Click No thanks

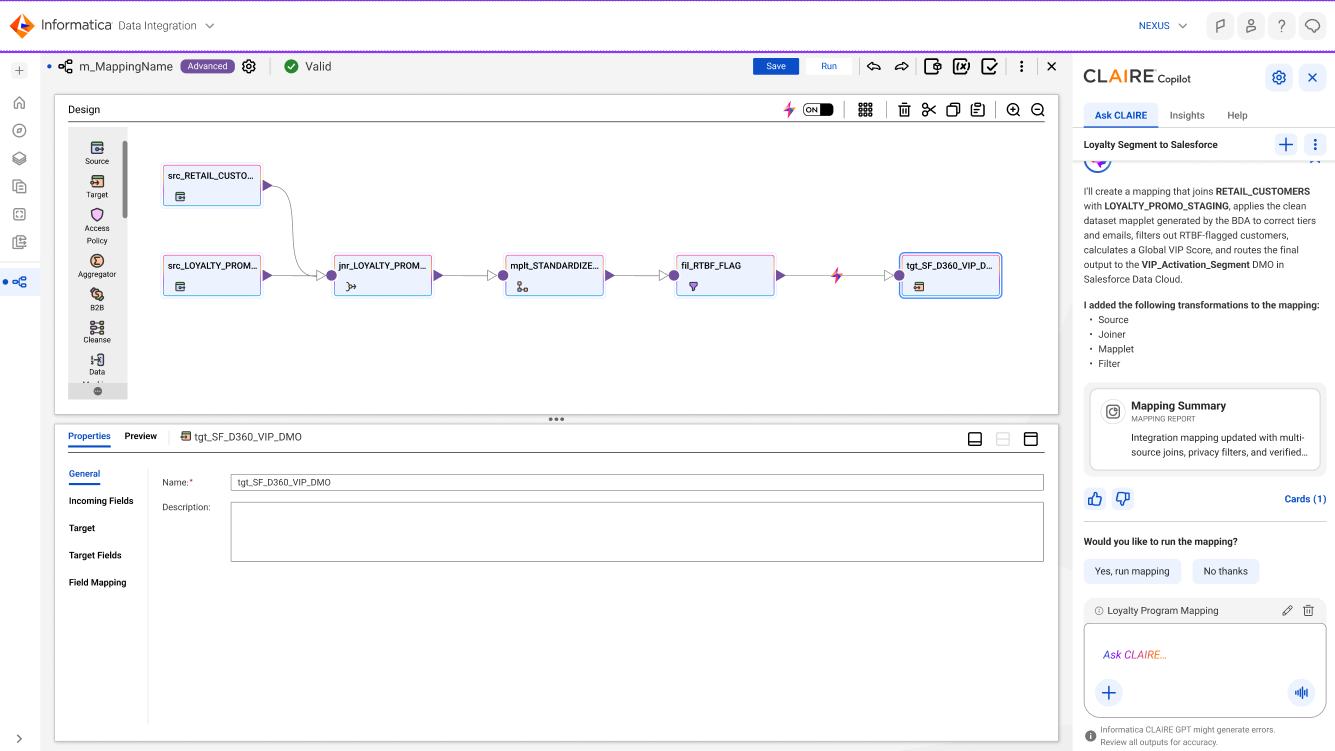coord(1225,571)
